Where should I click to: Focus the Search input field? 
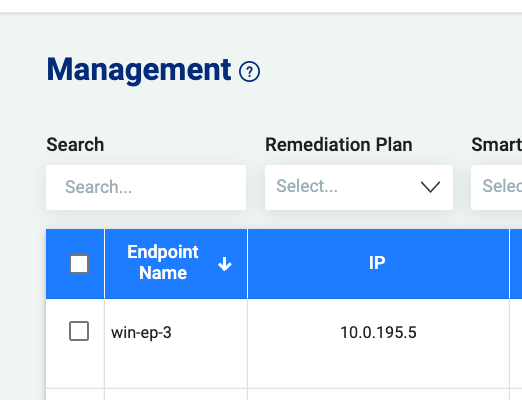tap(146, 187)
